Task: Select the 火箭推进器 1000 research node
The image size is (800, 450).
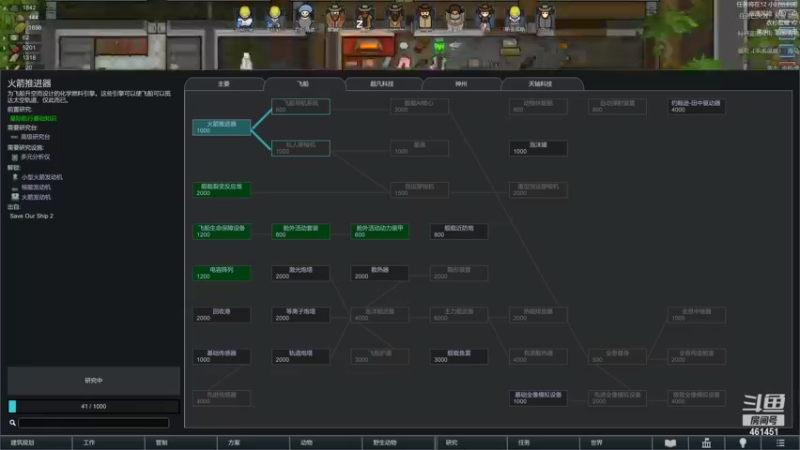Action: coord(221,127)
